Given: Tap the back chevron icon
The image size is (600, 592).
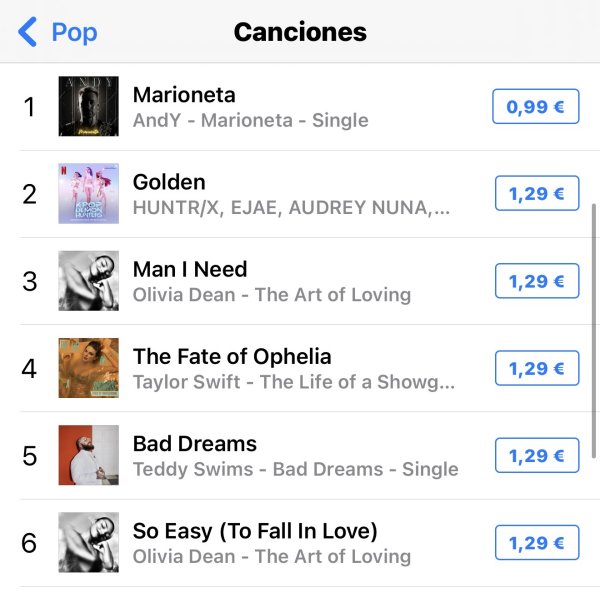Looking at the screenshot, I should (x=27, y=32).
